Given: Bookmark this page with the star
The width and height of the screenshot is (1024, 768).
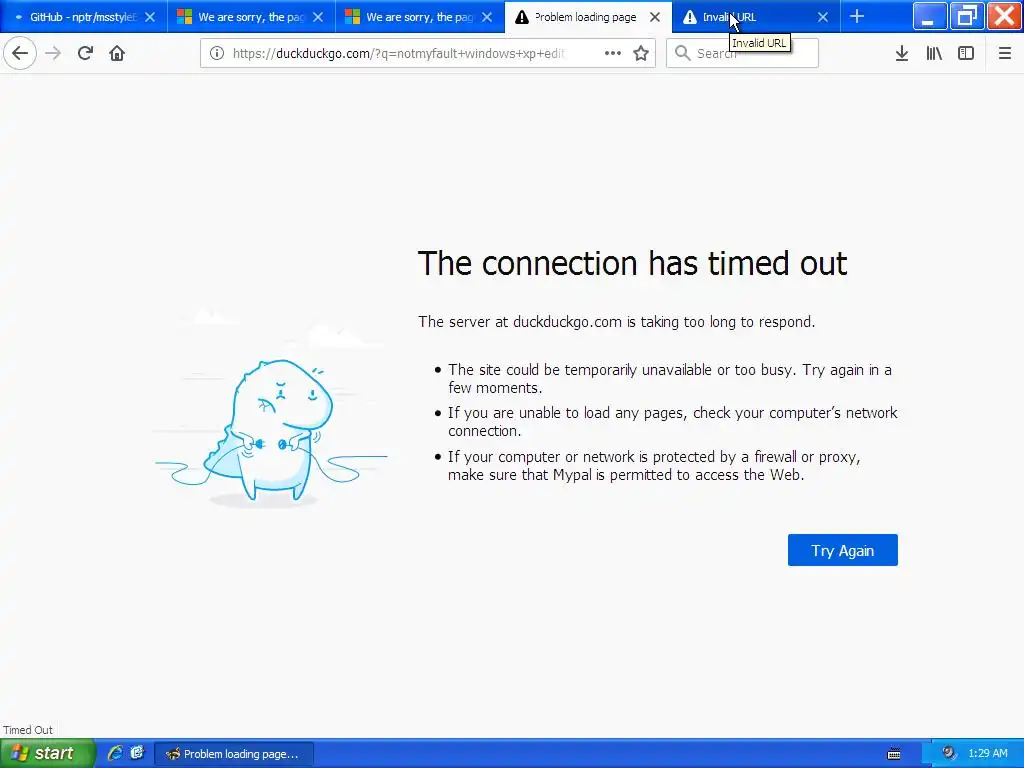Looking at the screenshot, I should [641, 53].
